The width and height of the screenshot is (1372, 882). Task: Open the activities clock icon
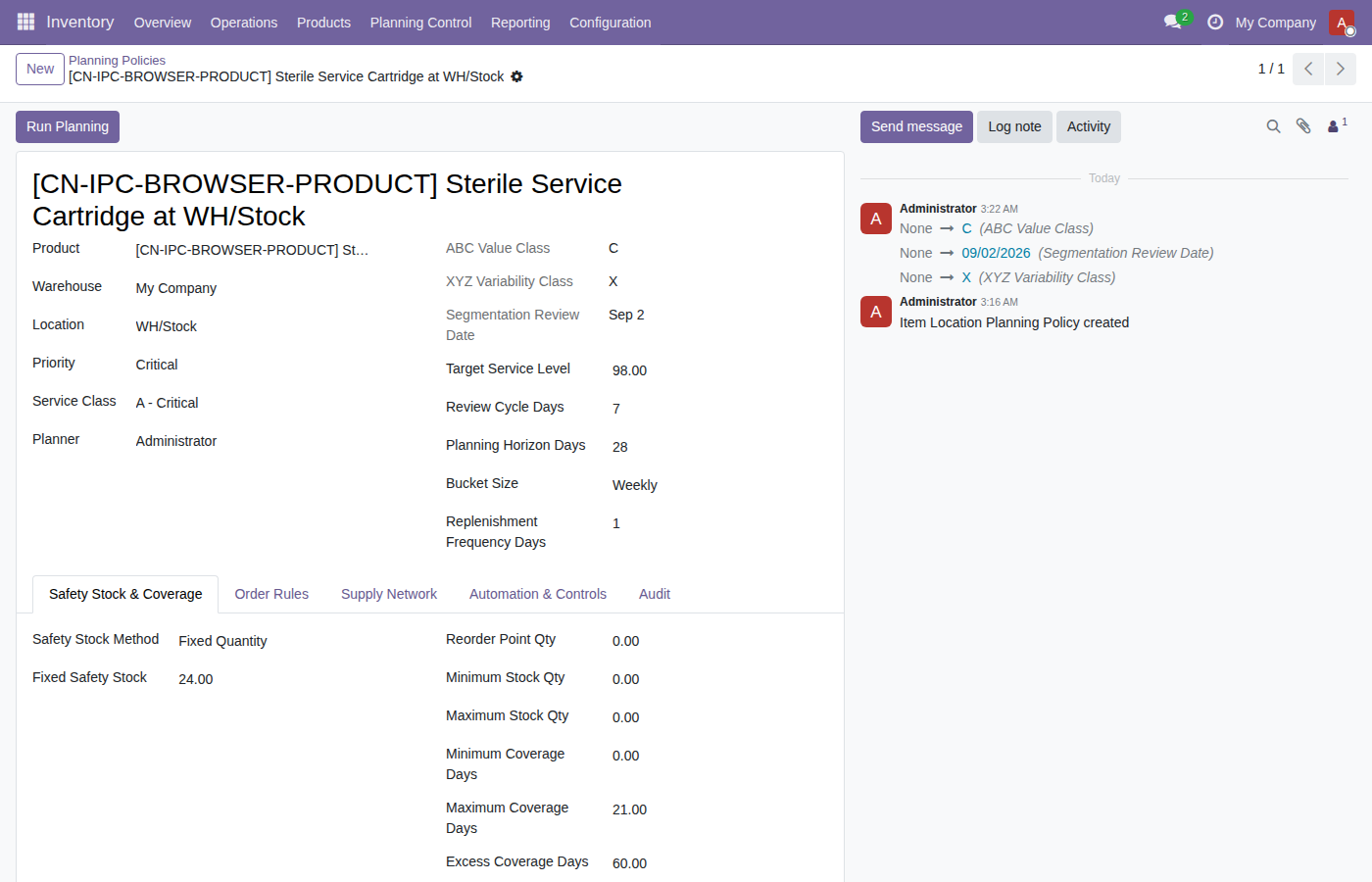click(x=1215, y=22)
